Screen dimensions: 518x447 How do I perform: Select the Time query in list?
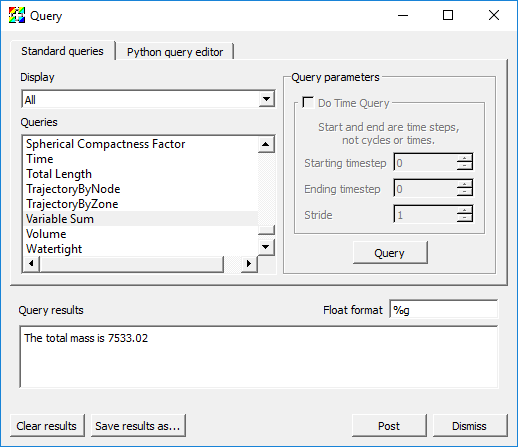(141, 159)
